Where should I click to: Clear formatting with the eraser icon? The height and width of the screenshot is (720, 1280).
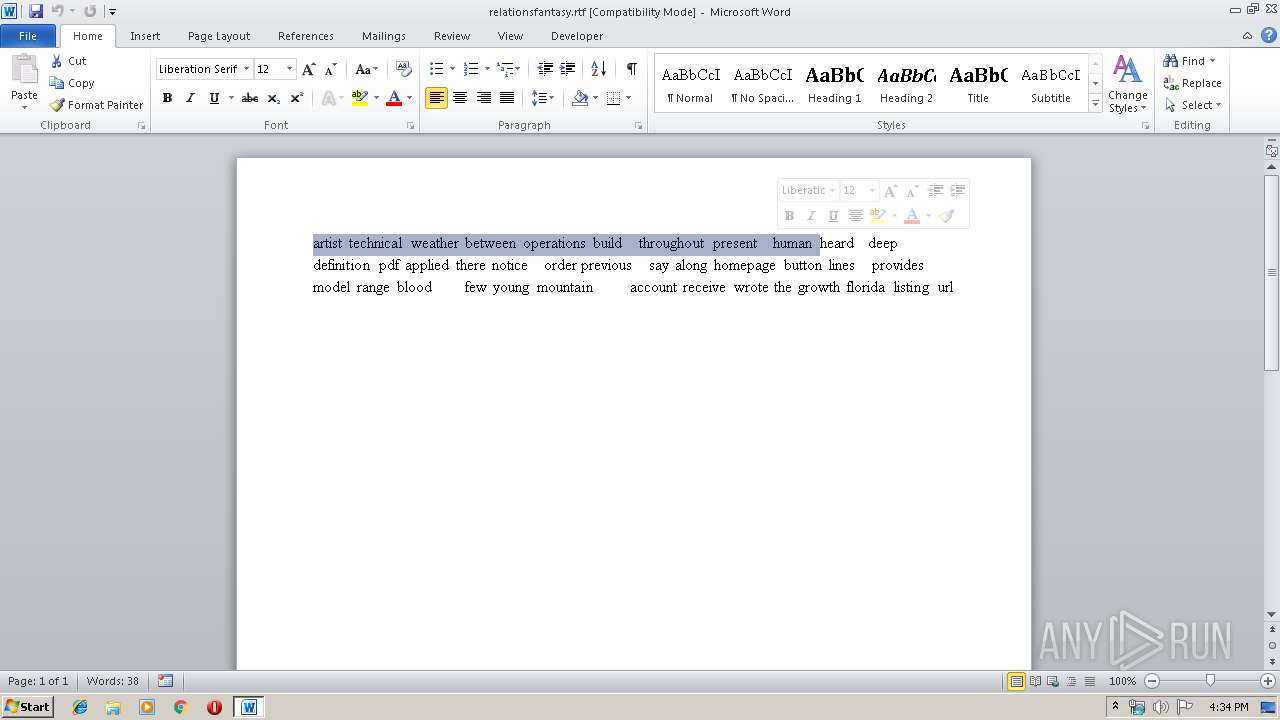click(404, 69)
